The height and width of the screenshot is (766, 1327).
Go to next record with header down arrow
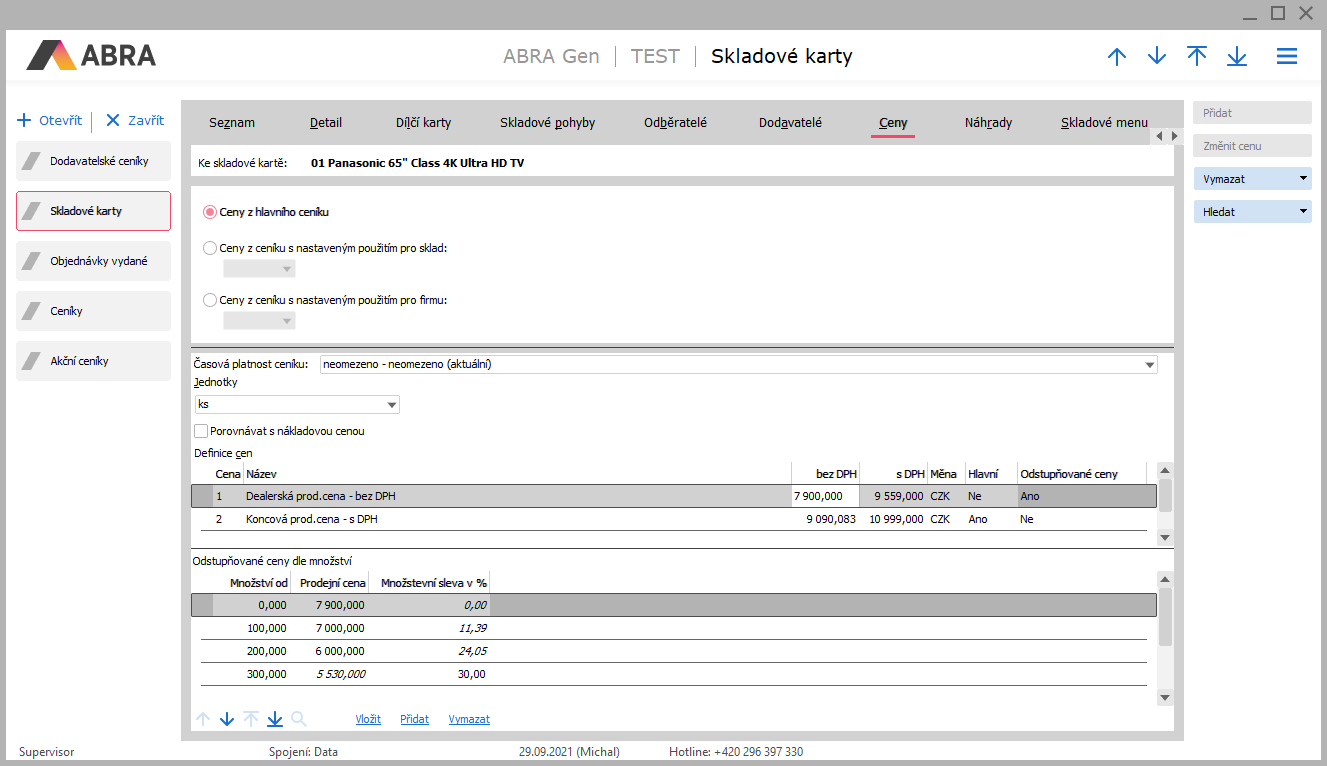point(1157,57)
